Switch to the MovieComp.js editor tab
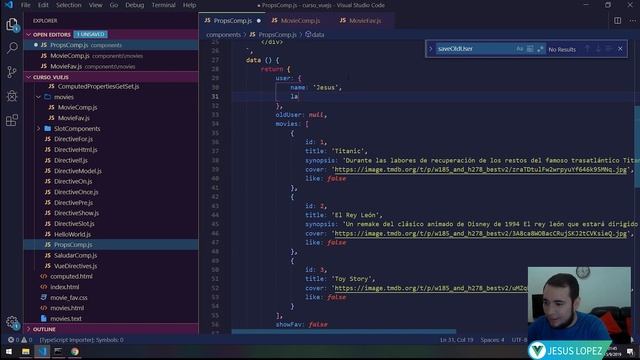640x360 pixels. click(x=300, y=20)
